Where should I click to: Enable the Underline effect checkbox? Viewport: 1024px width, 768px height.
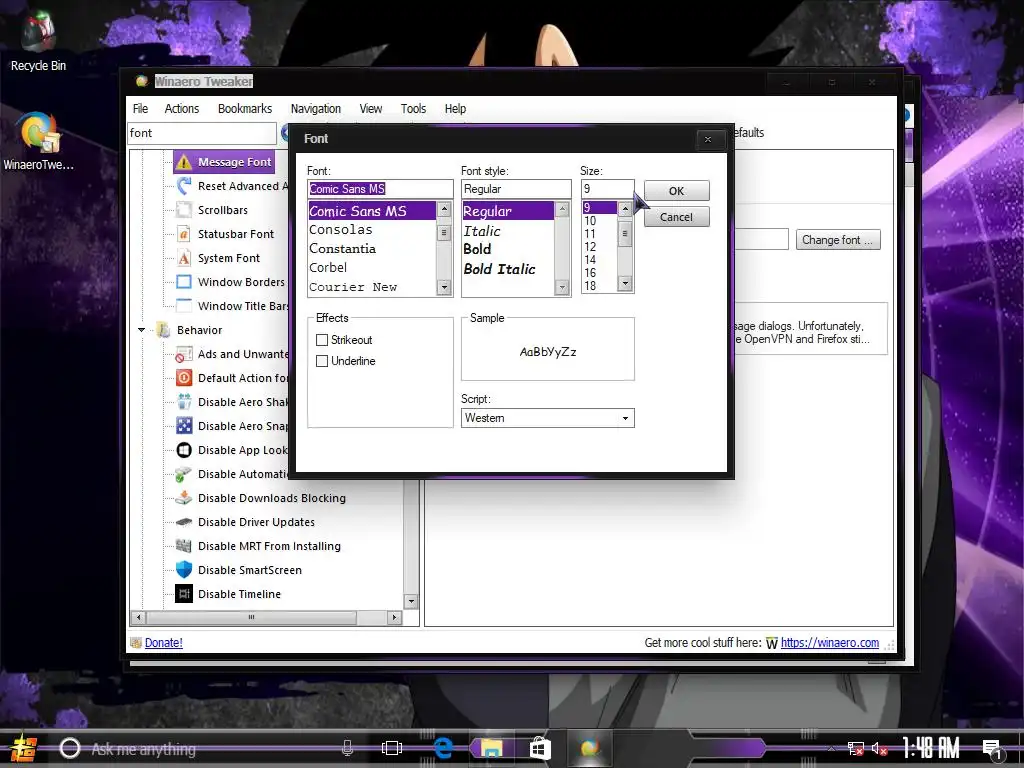[322, 360]
